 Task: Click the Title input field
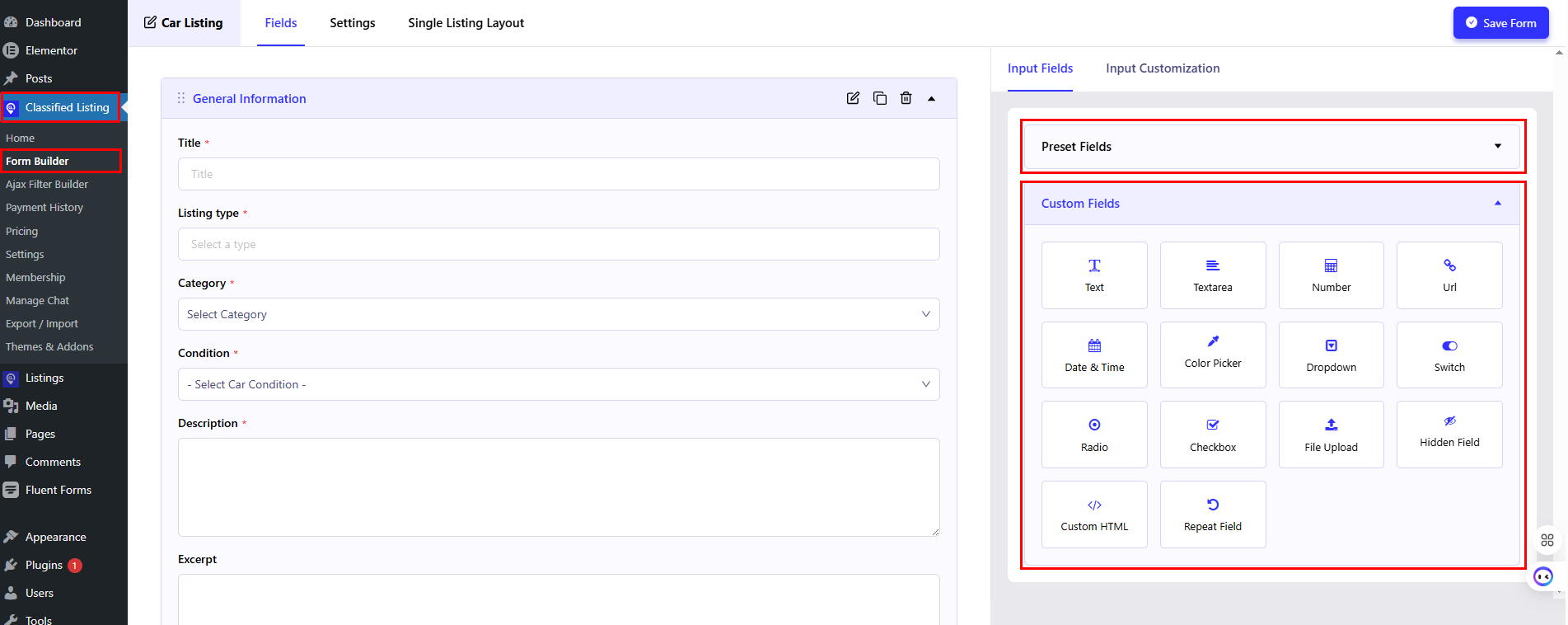(559, 174)
